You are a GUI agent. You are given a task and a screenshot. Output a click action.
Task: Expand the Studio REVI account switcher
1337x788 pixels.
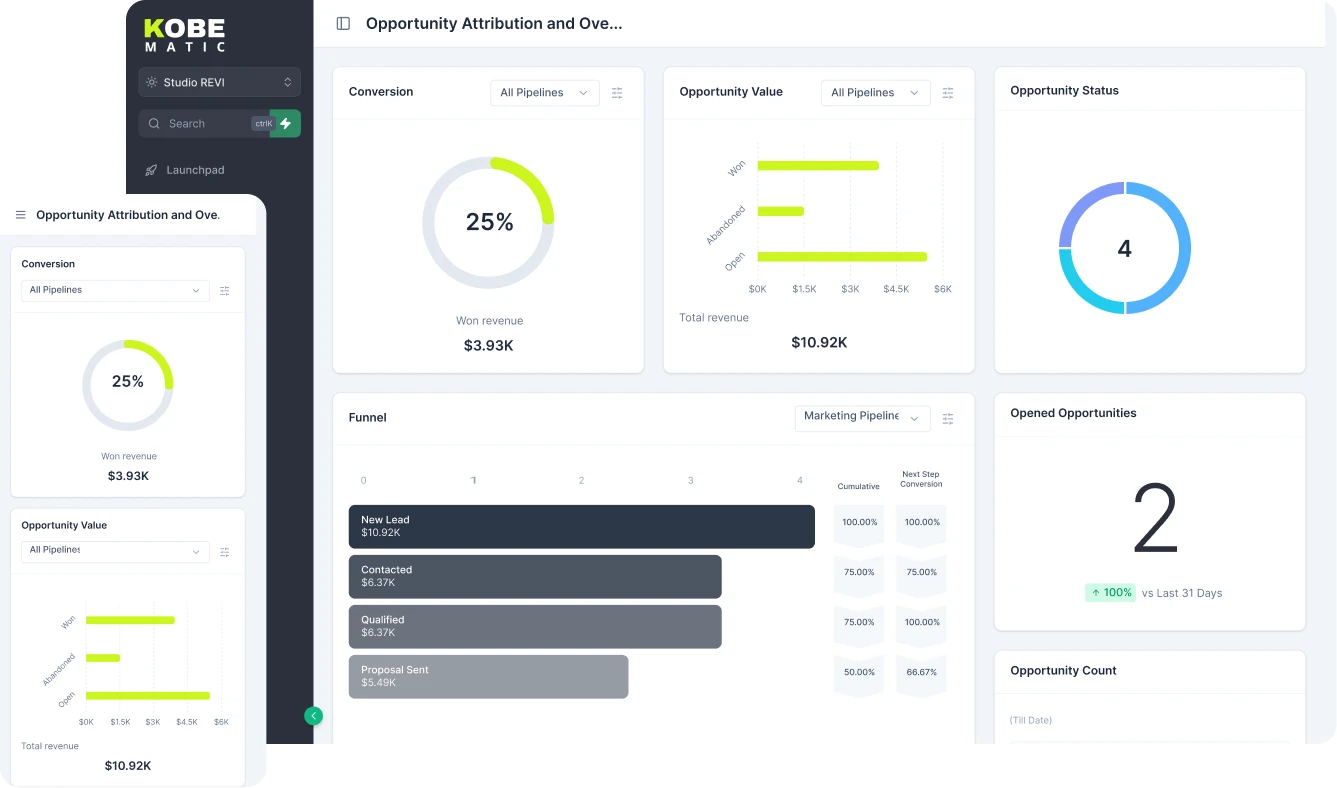(x=219, y=82)
